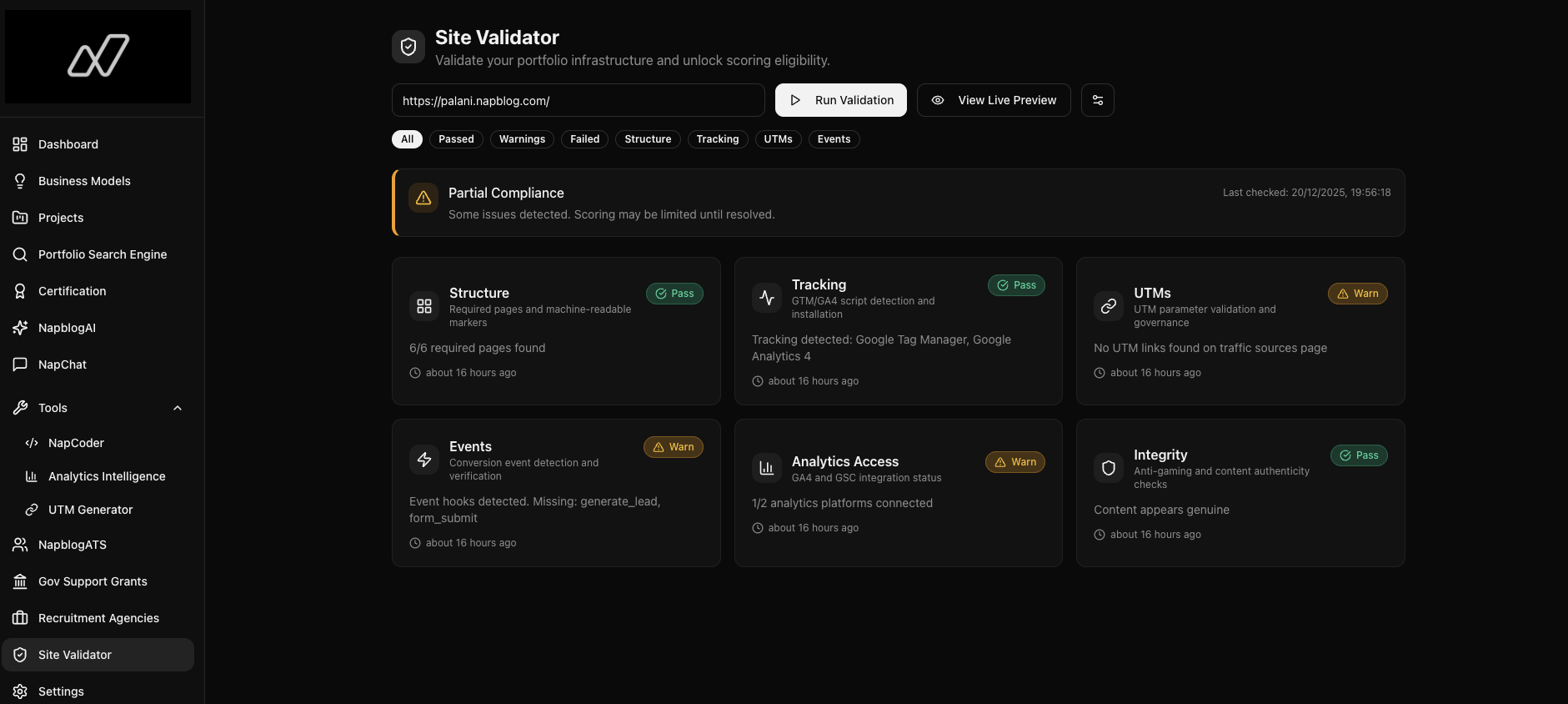Click the Gov Support Grants bank icon
The width and height of the screenshot is (1568, 704).
coord(20,581)
